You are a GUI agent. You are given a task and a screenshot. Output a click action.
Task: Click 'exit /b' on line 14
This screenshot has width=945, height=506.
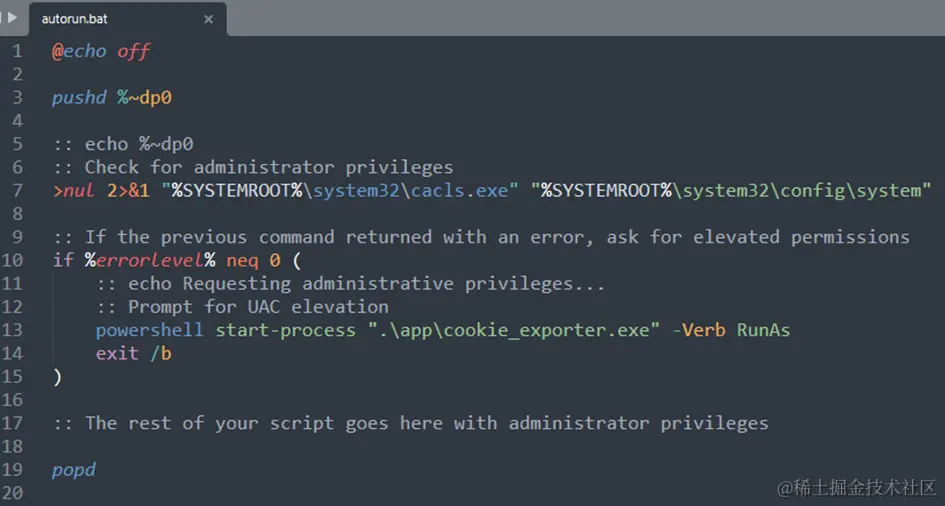(x=133, y=353)
